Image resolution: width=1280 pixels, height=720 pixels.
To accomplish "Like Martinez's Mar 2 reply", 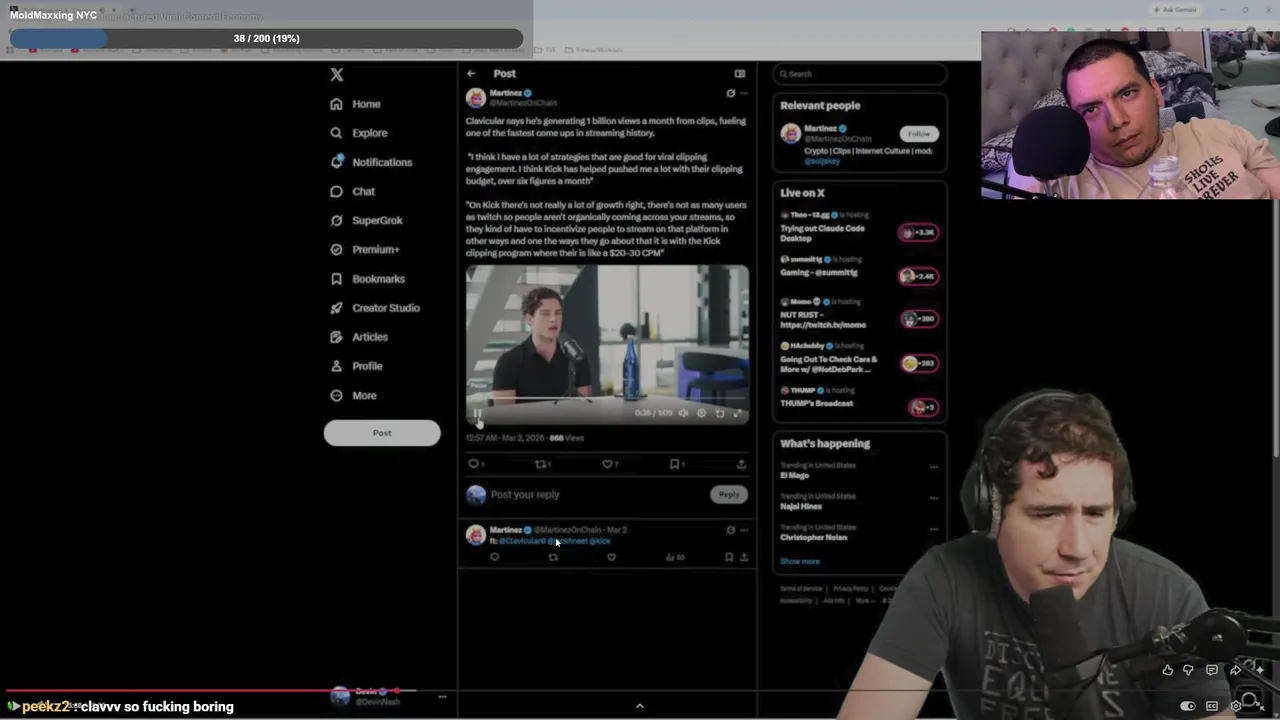I will pos(611,557).
